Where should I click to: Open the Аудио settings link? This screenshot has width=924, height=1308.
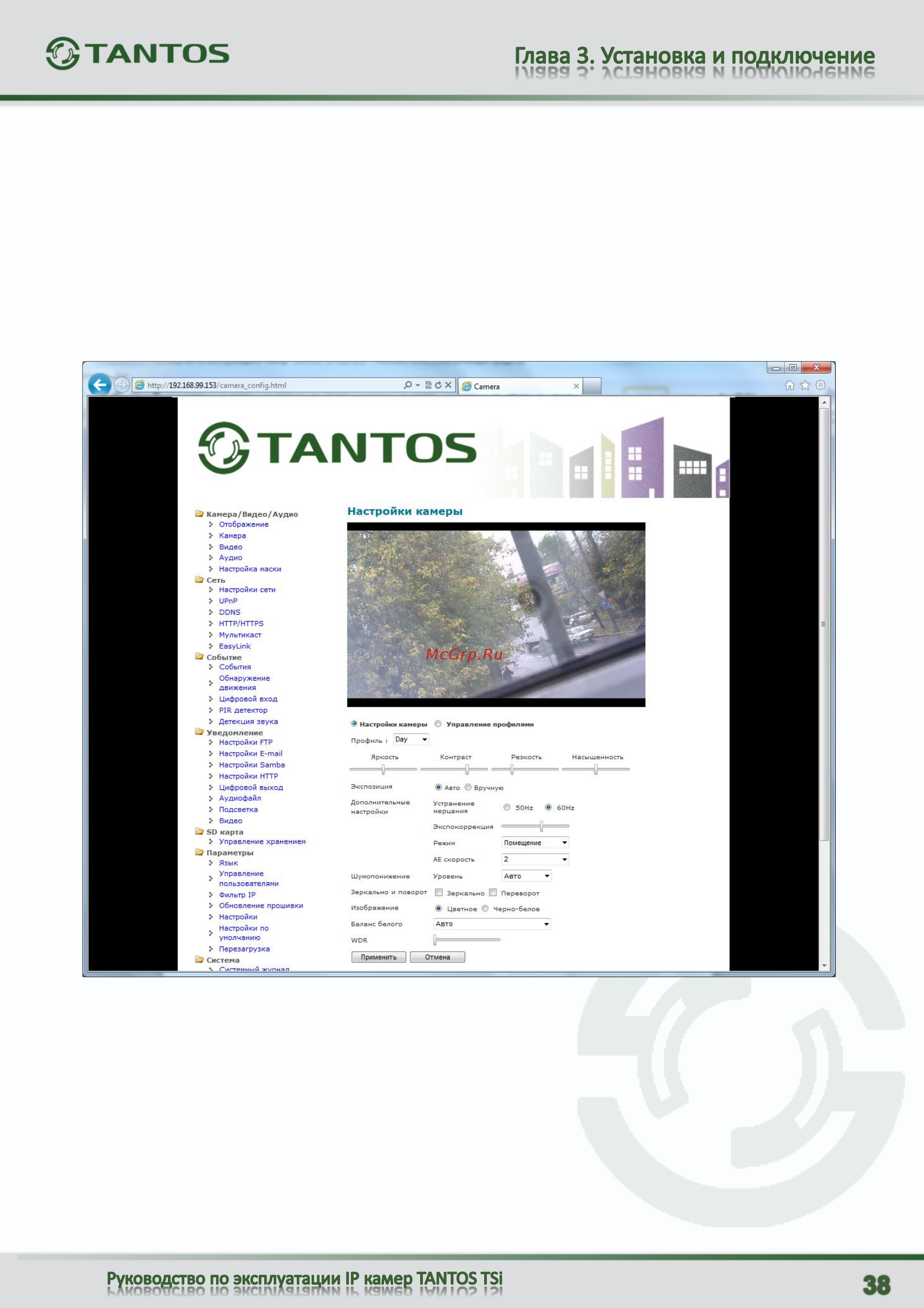[x=230, y=558]
